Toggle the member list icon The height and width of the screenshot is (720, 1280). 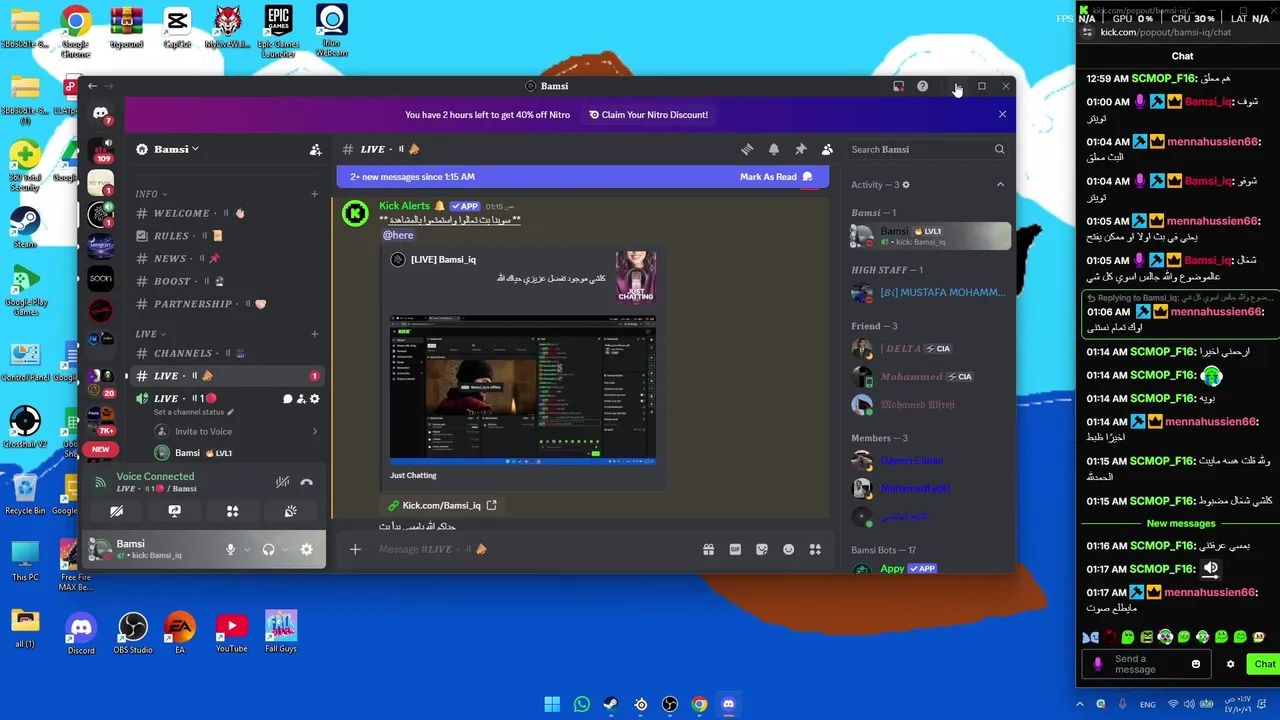click(827, 149)
